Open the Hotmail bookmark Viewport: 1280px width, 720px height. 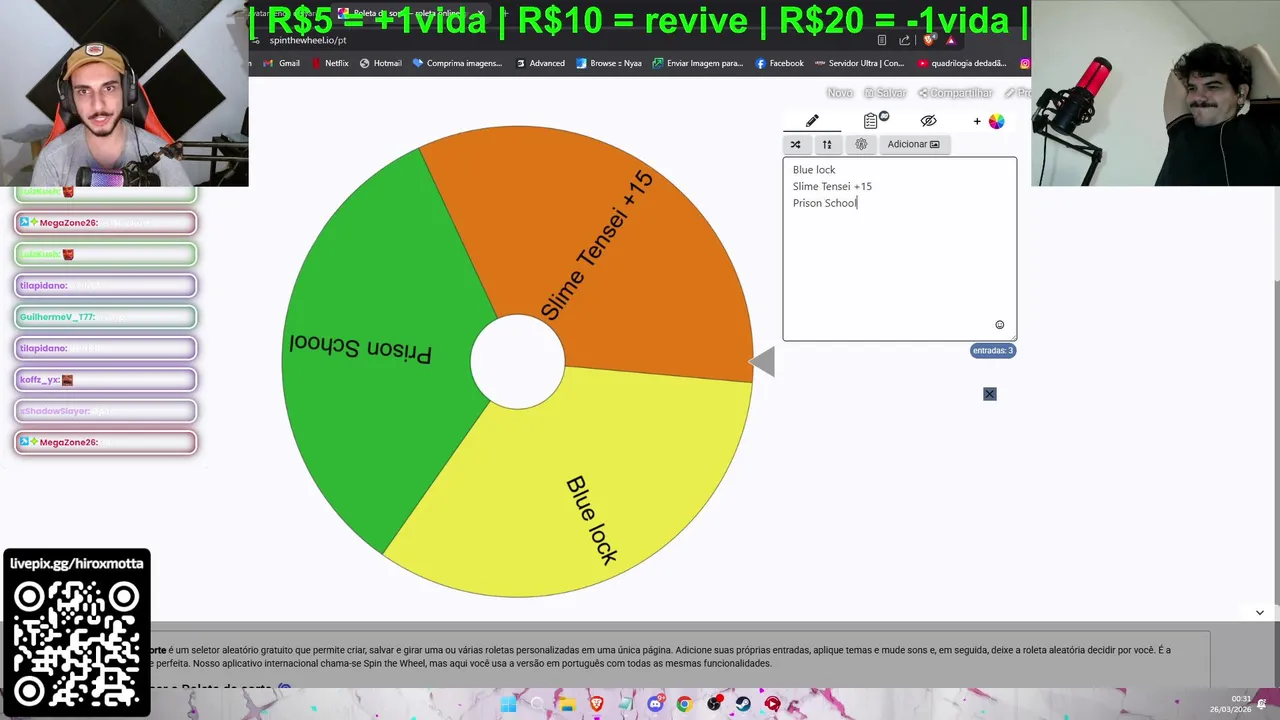(x=380, y=63)
